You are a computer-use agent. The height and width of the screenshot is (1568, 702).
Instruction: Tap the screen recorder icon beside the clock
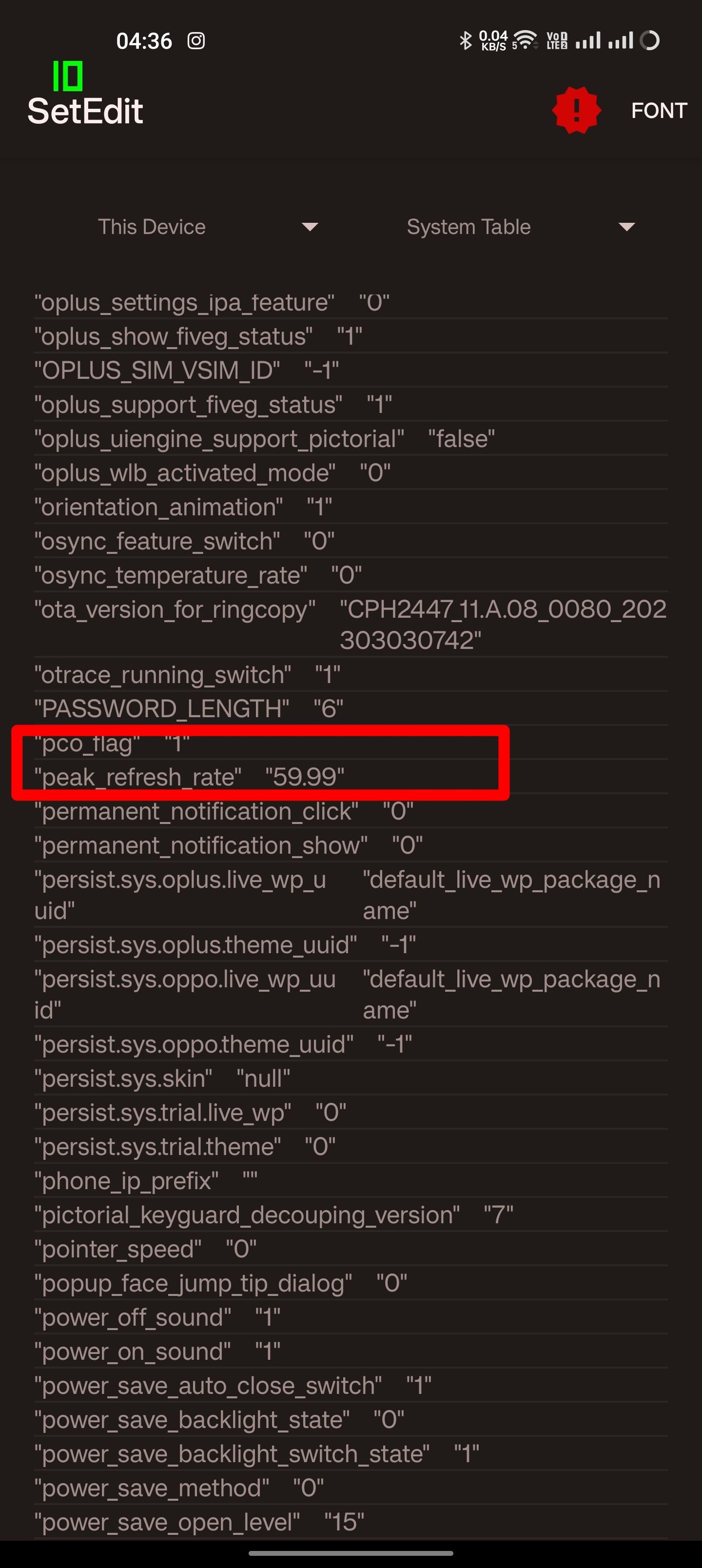[196, 40]
